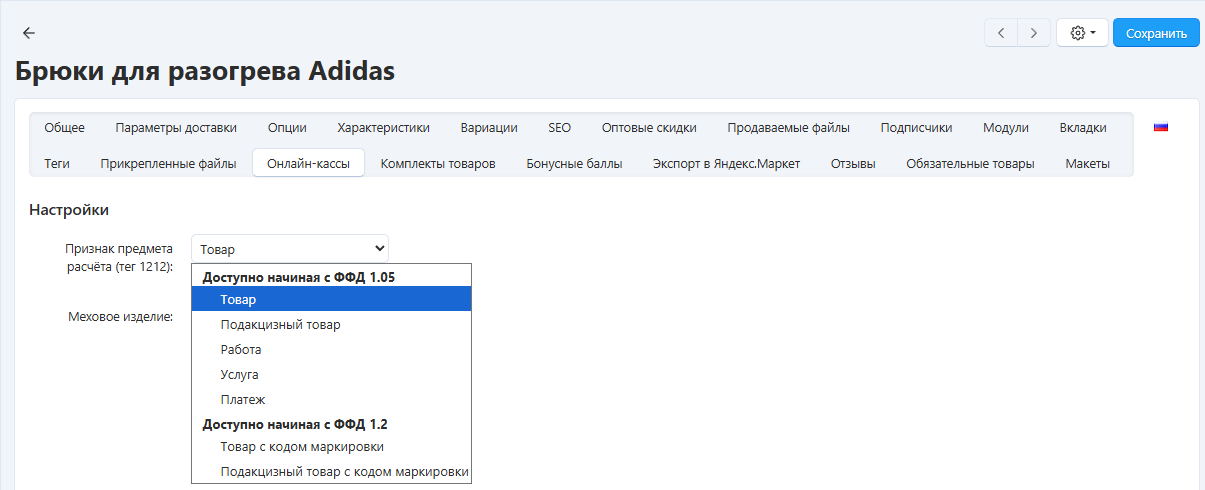Open the Характеристики tab

click(383, 127)
